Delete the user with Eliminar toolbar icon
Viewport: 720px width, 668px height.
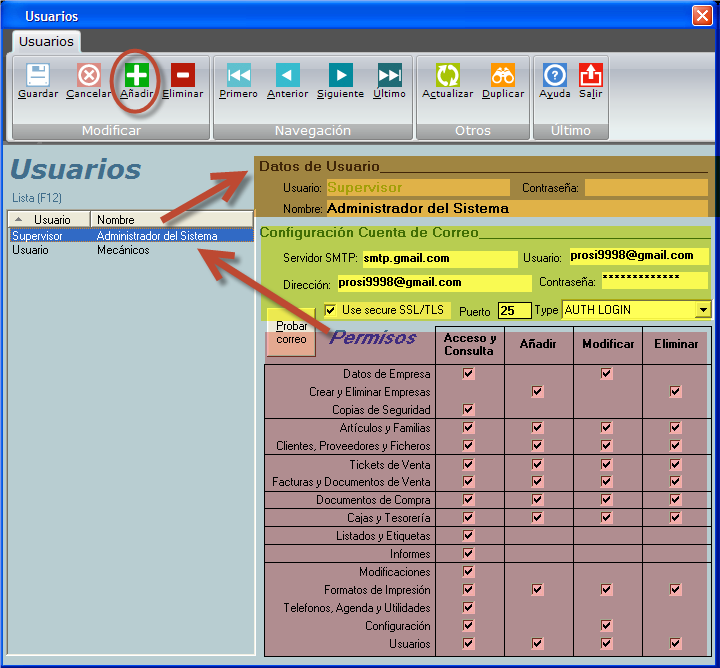pos(183,75)
